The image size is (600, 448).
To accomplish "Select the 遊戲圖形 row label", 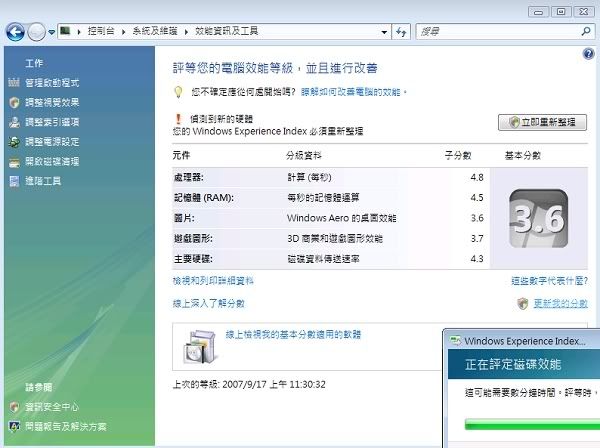I will tap(193, 238).
